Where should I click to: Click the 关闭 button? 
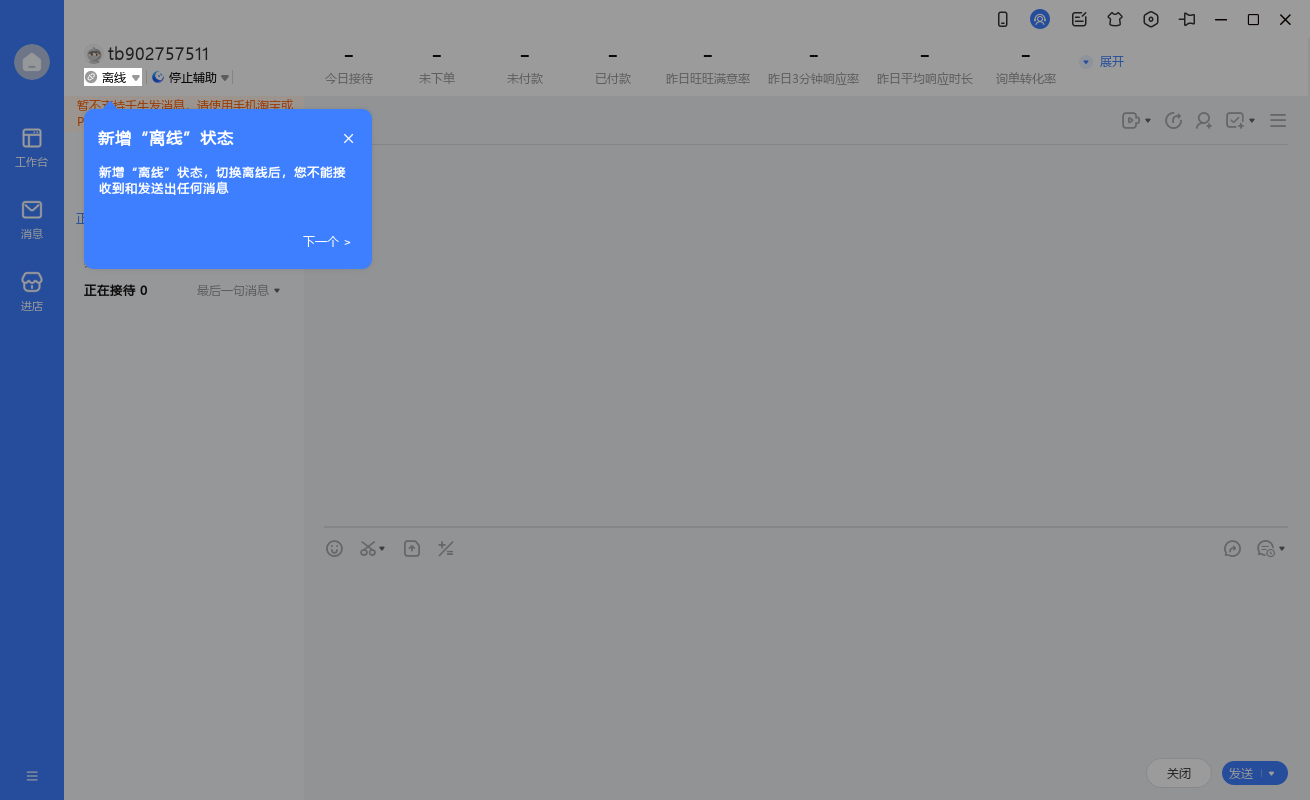pyautogui.click(x=1179, y=773)
